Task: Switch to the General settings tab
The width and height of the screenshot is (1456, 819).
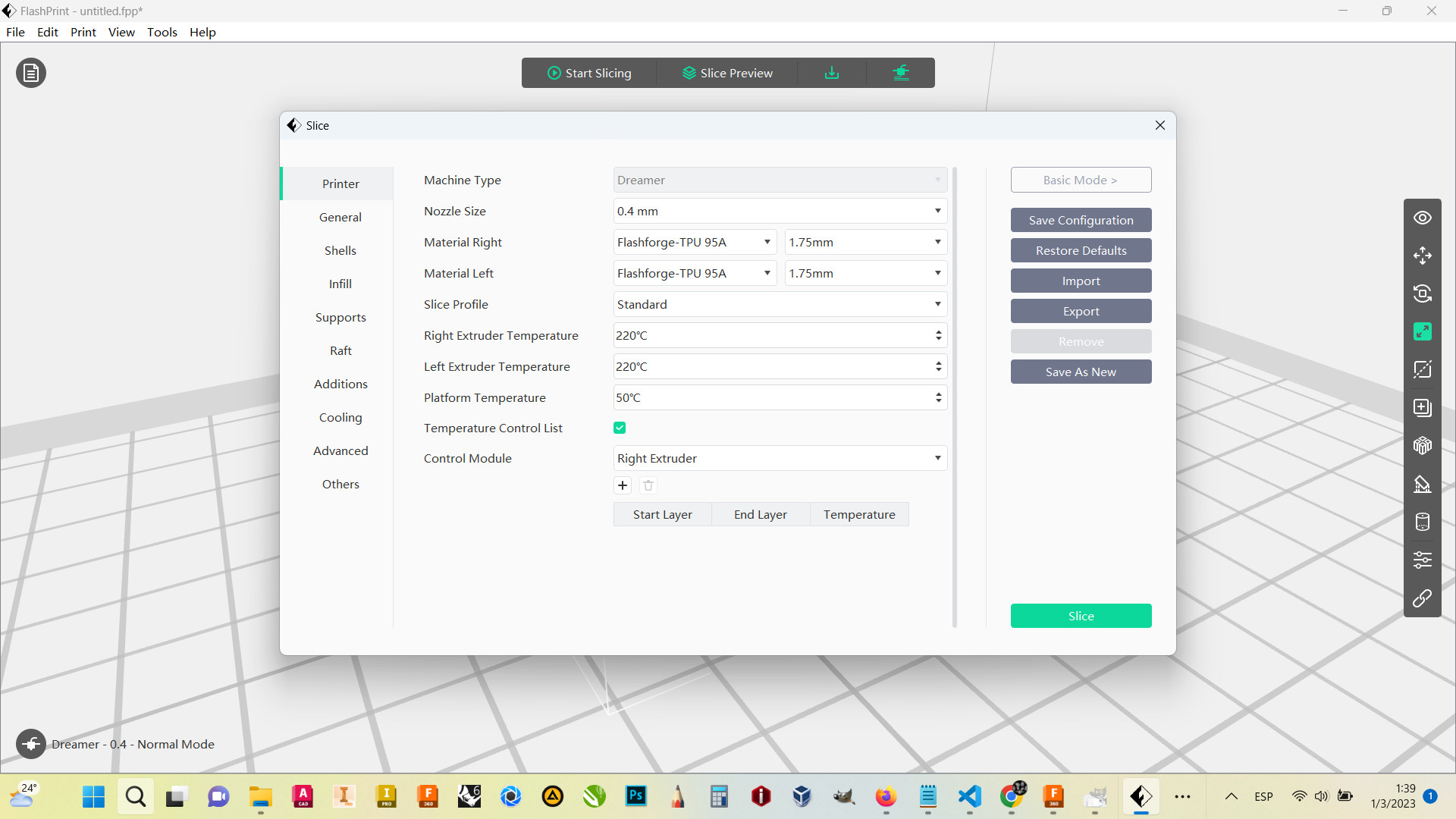Action: 340,217
